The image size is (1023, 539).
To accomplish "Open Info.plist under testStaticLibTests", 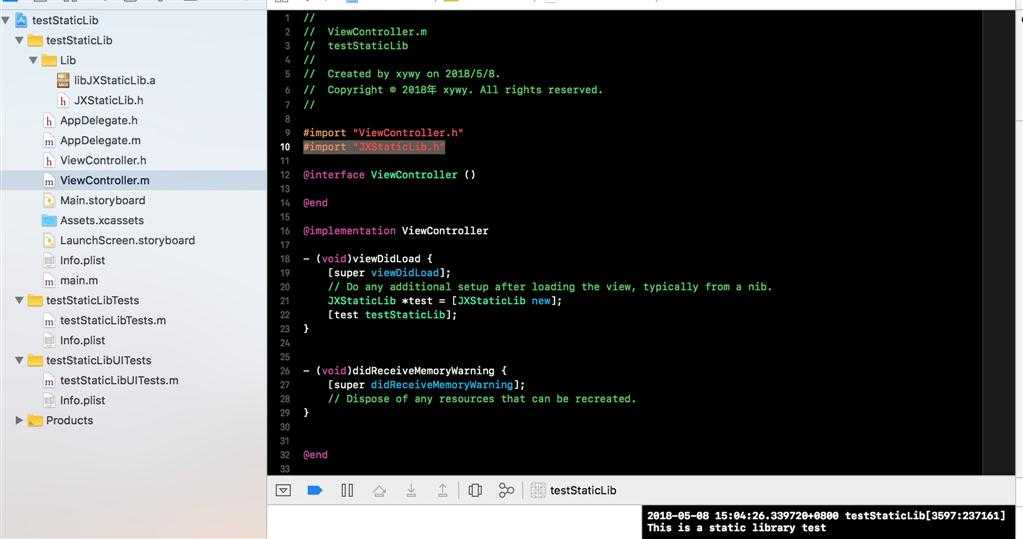I will (x=82, y=341).
